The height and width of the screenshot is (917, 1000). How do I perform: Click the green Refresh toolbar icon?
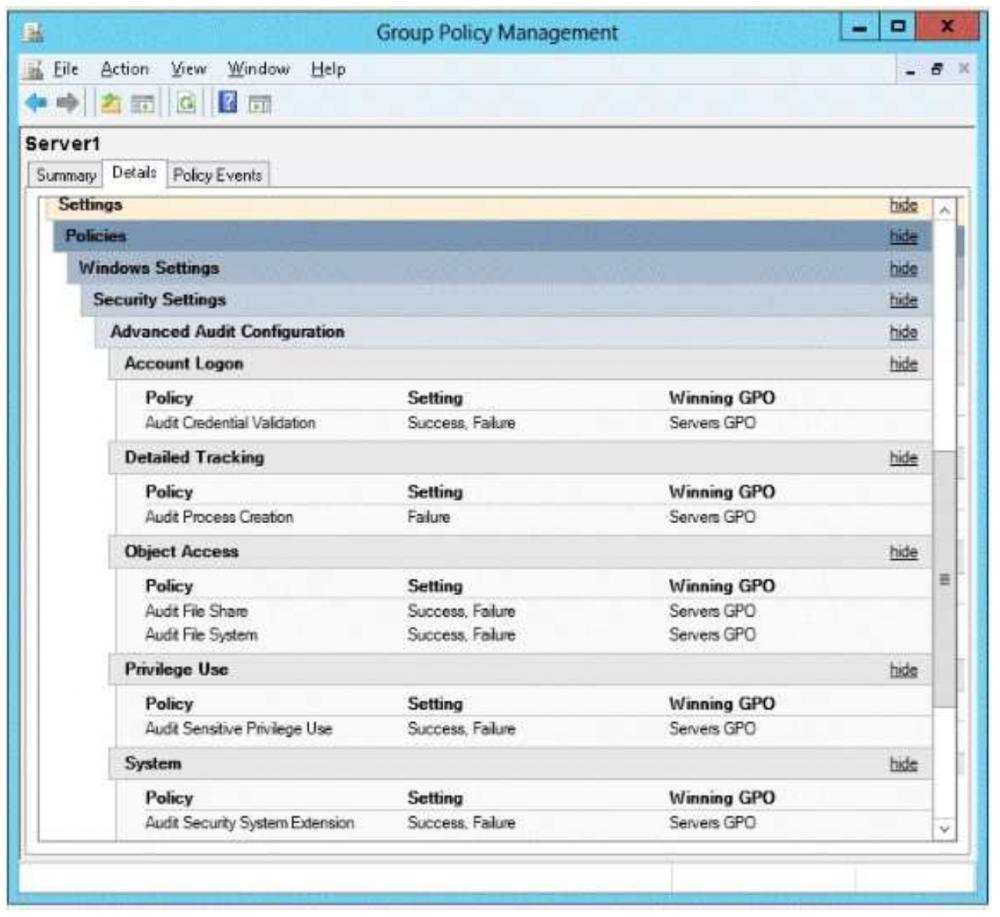point(186,103)
